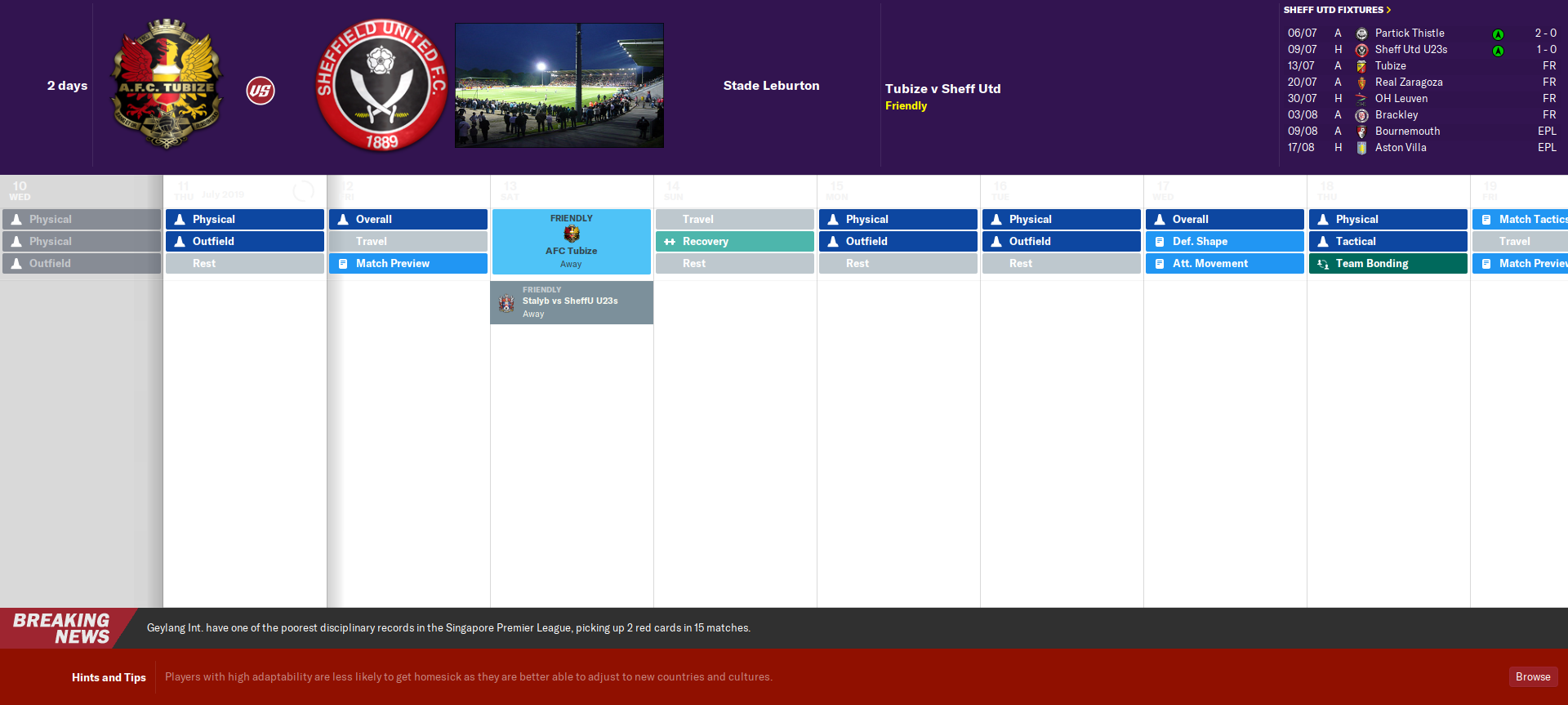Select the Physical session on Thursday 11

point(245,220)
